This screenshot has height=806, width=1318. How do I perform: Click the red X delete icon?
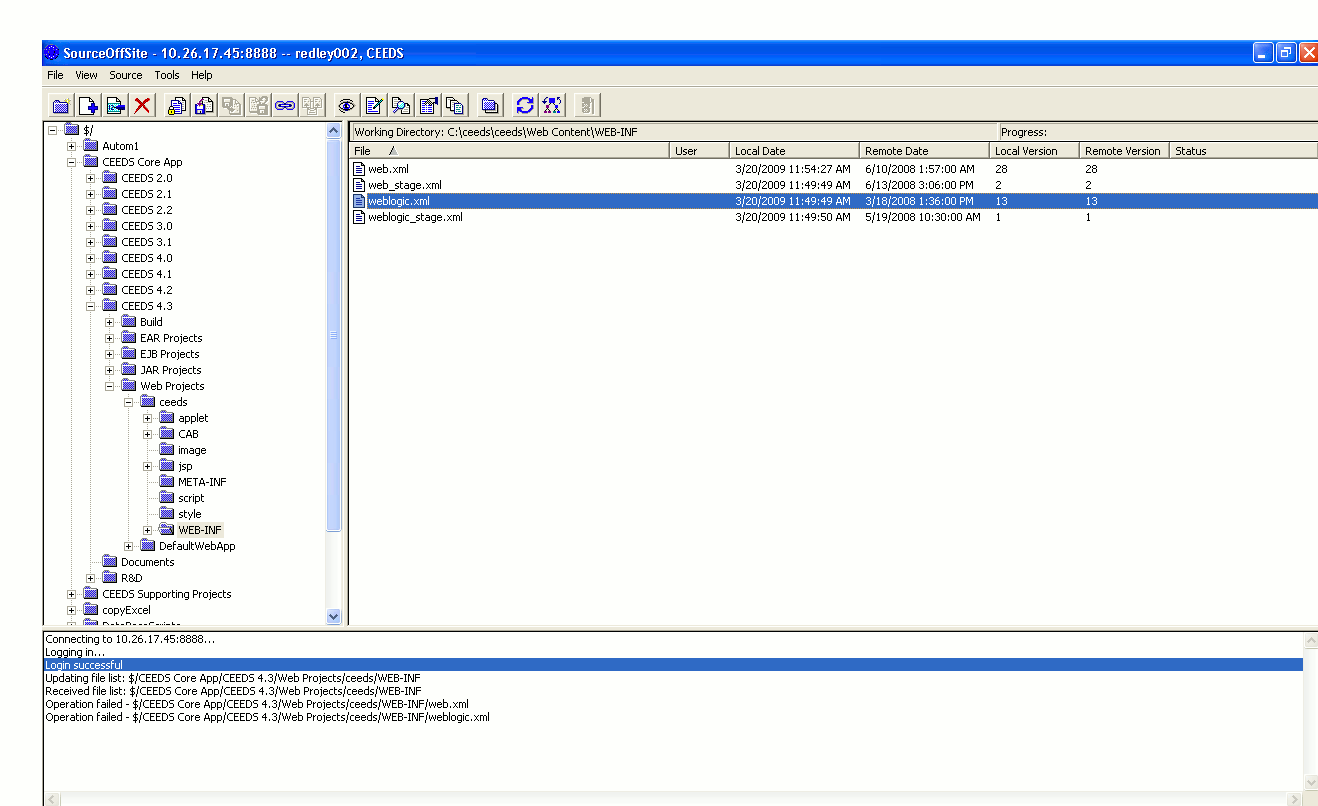(x=143, y=105)
